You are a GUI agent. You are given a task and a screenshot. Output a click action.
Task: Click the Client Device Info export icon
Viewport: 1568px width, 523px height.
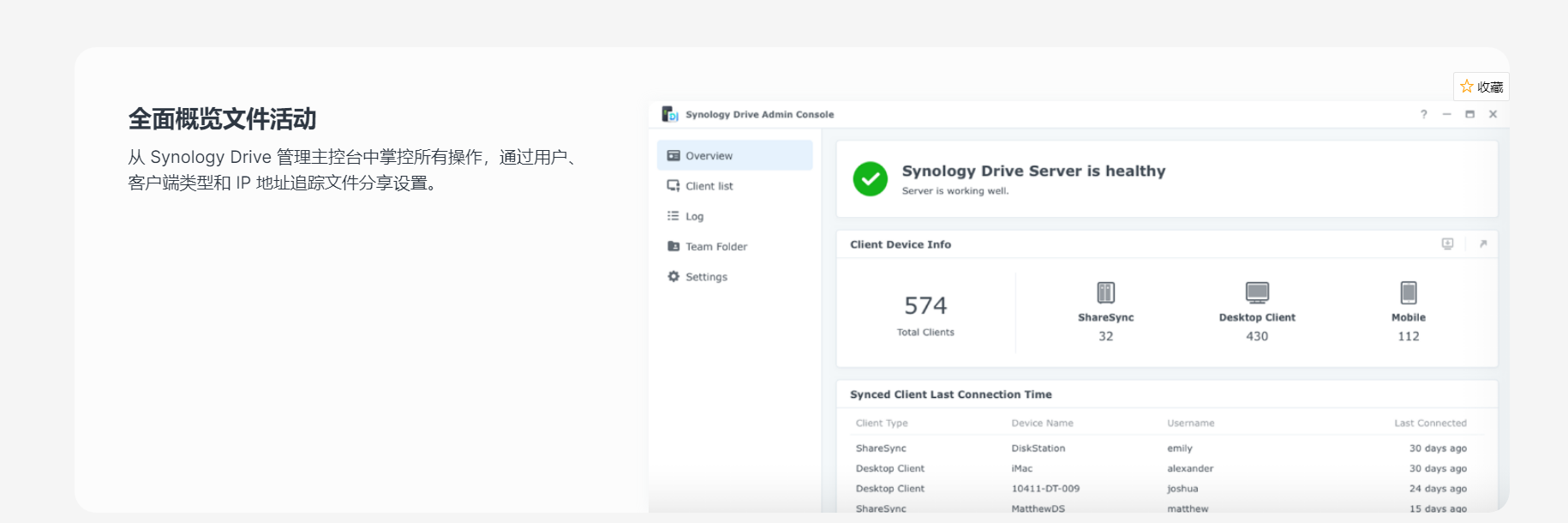(1447, 244)
